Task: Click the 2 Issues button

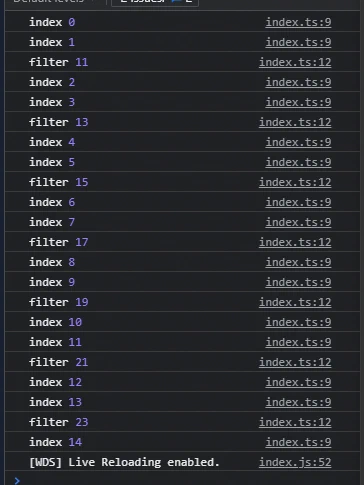Action: (155, 2)
